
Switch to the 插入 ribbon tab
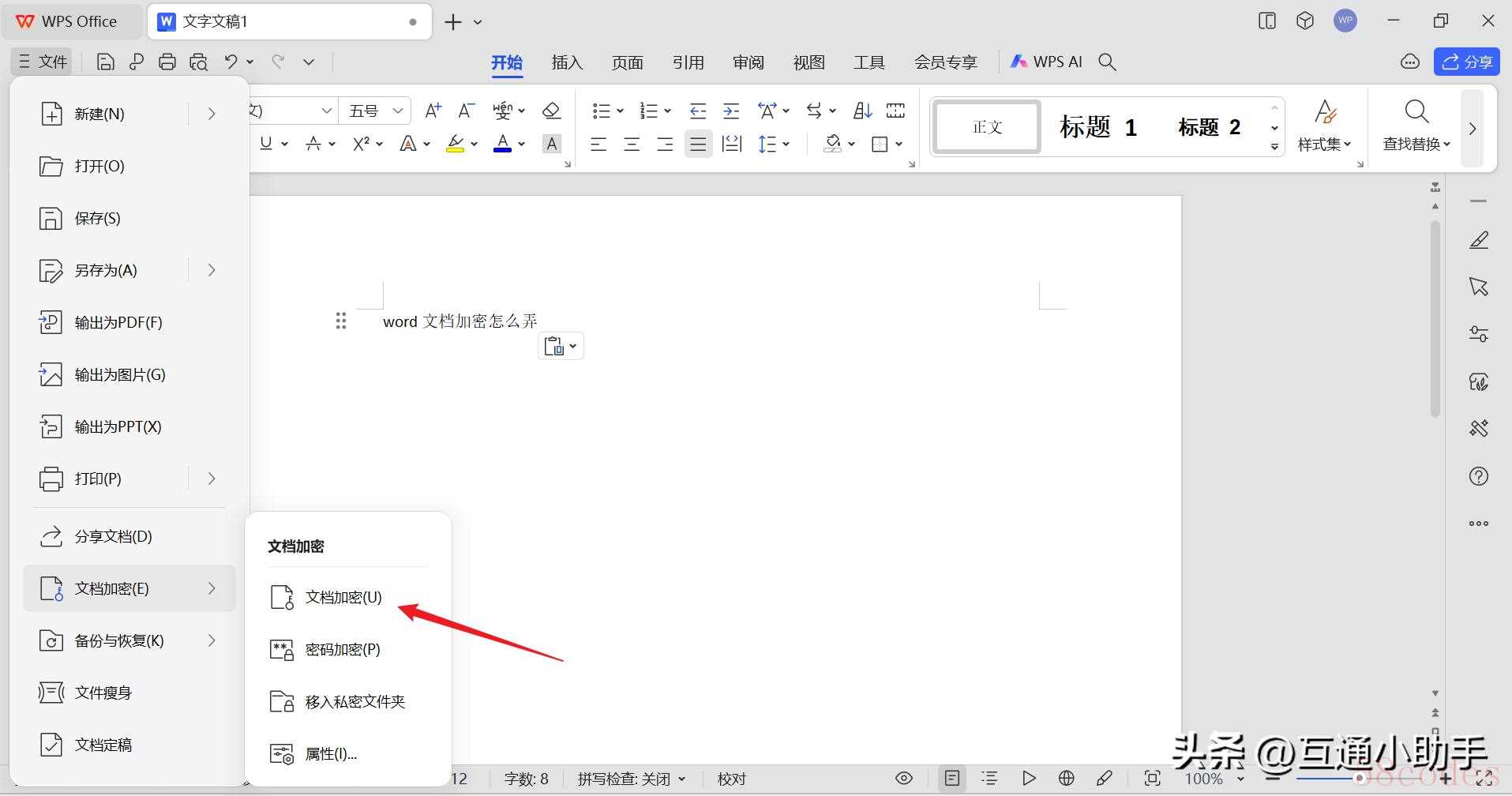click(567, 62)
